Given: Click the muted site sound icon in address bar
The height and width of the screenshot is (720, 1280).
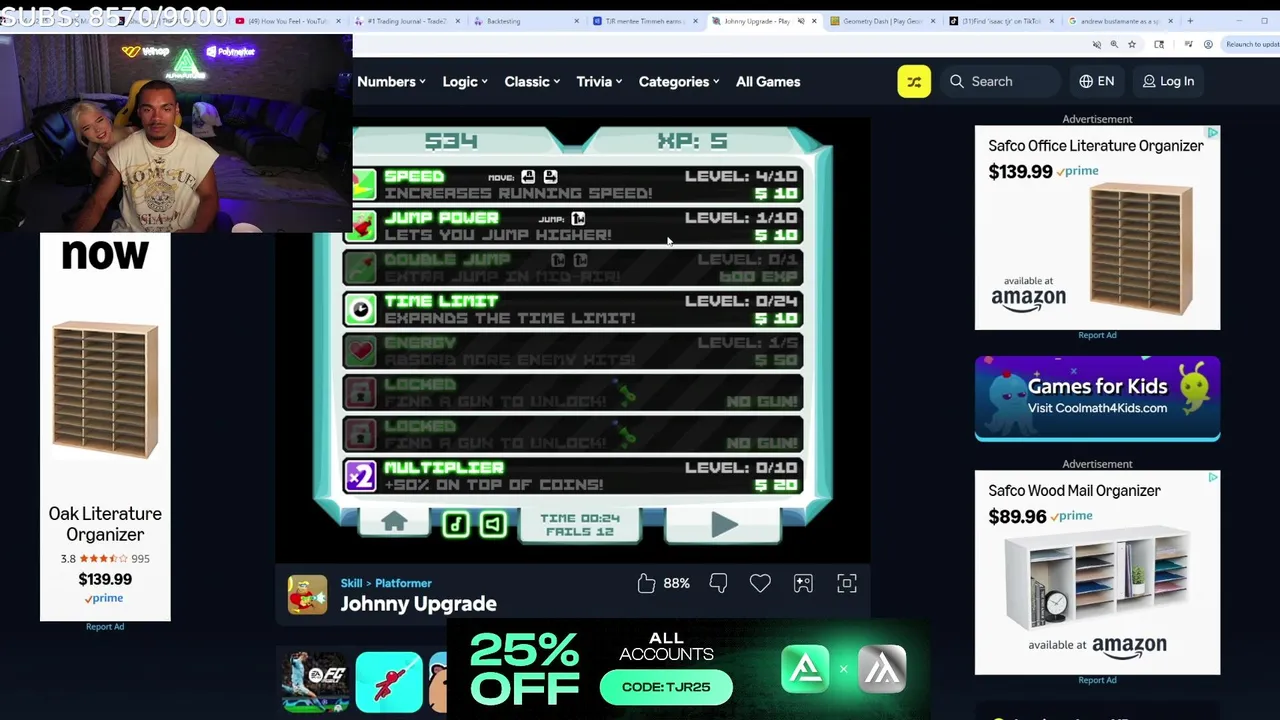Looking at the screenshot, I should 1097,44.
